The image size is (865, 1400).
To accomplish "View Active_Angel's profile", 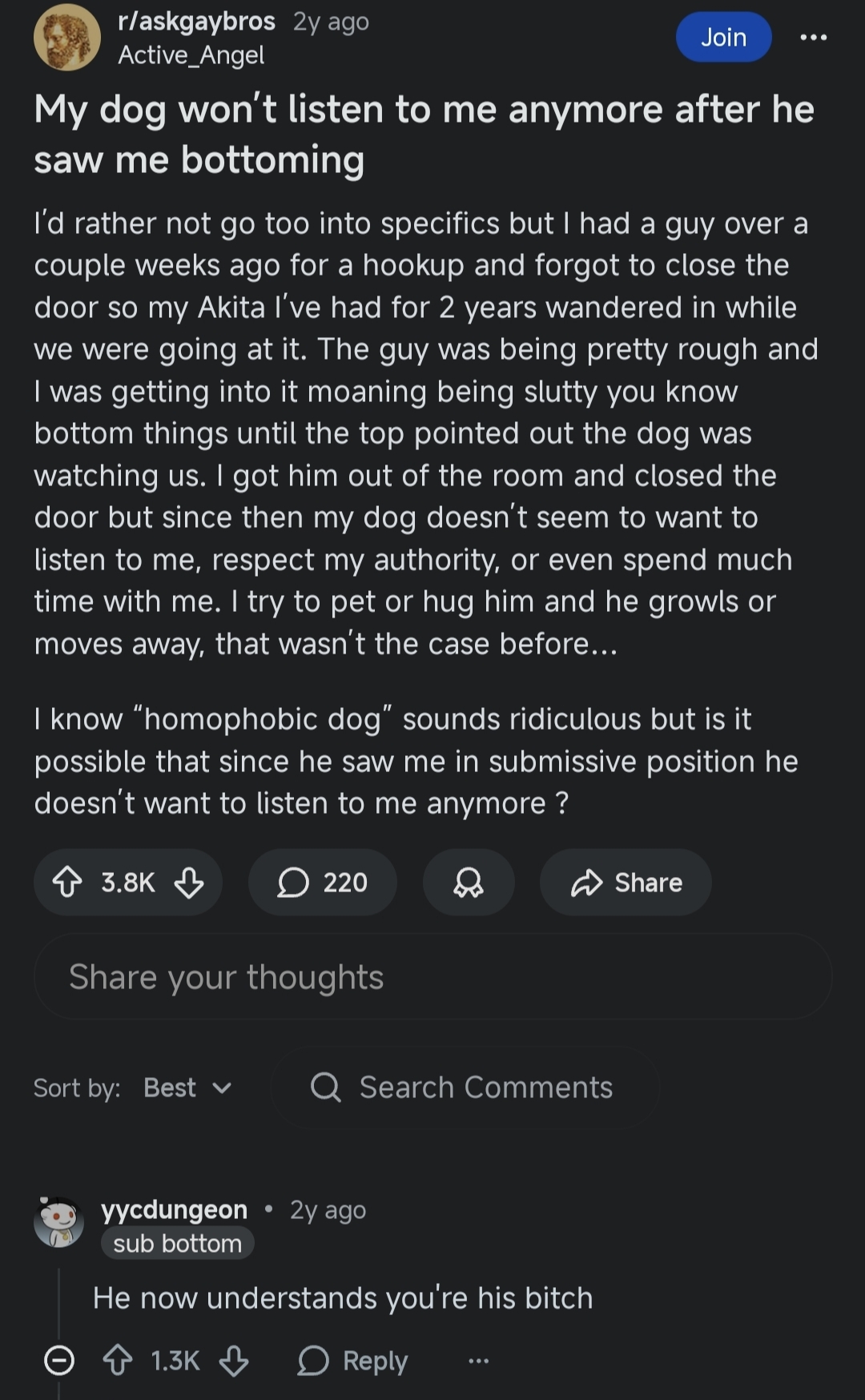I will tap(191, 55).
